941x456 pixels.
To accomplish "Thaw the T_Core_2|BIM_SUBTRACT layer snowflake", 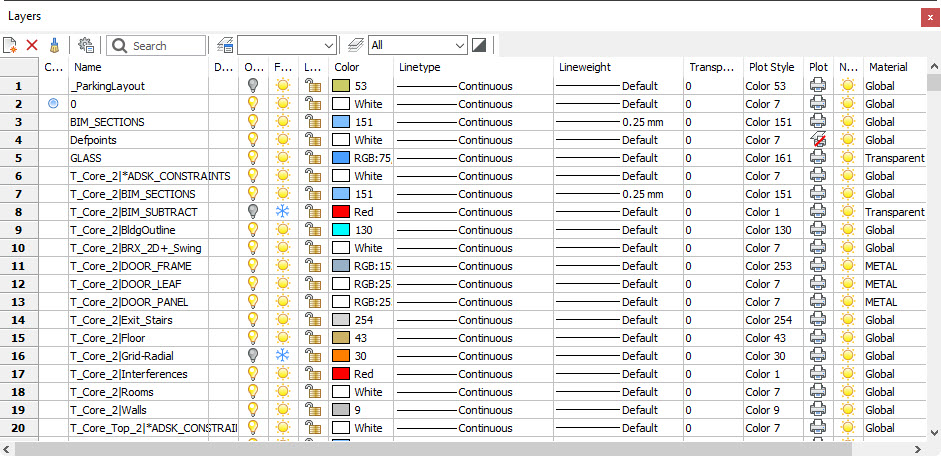I will [283, 212].
